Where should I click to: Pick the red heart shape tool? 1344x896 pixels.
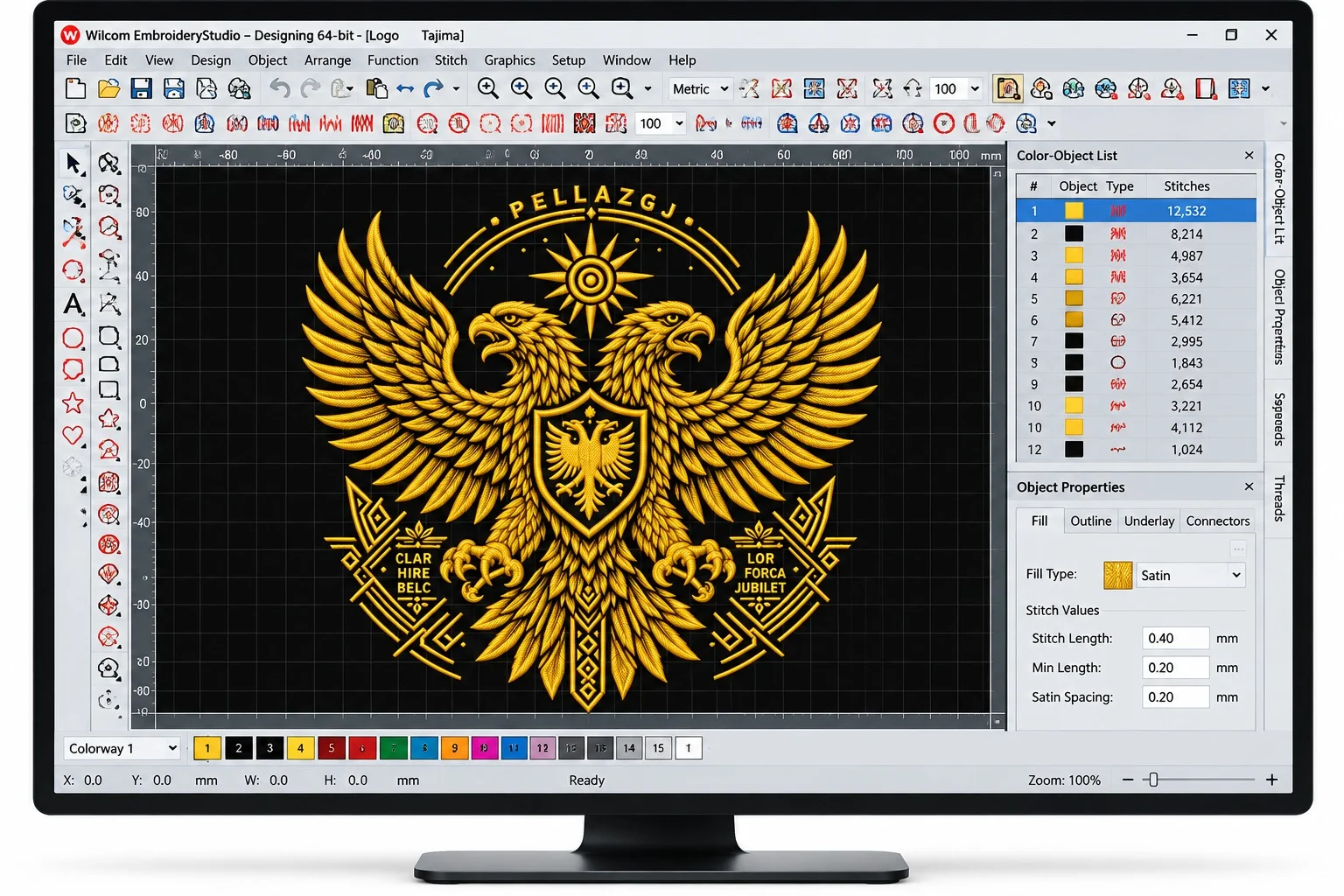click(x=73, y=435)
